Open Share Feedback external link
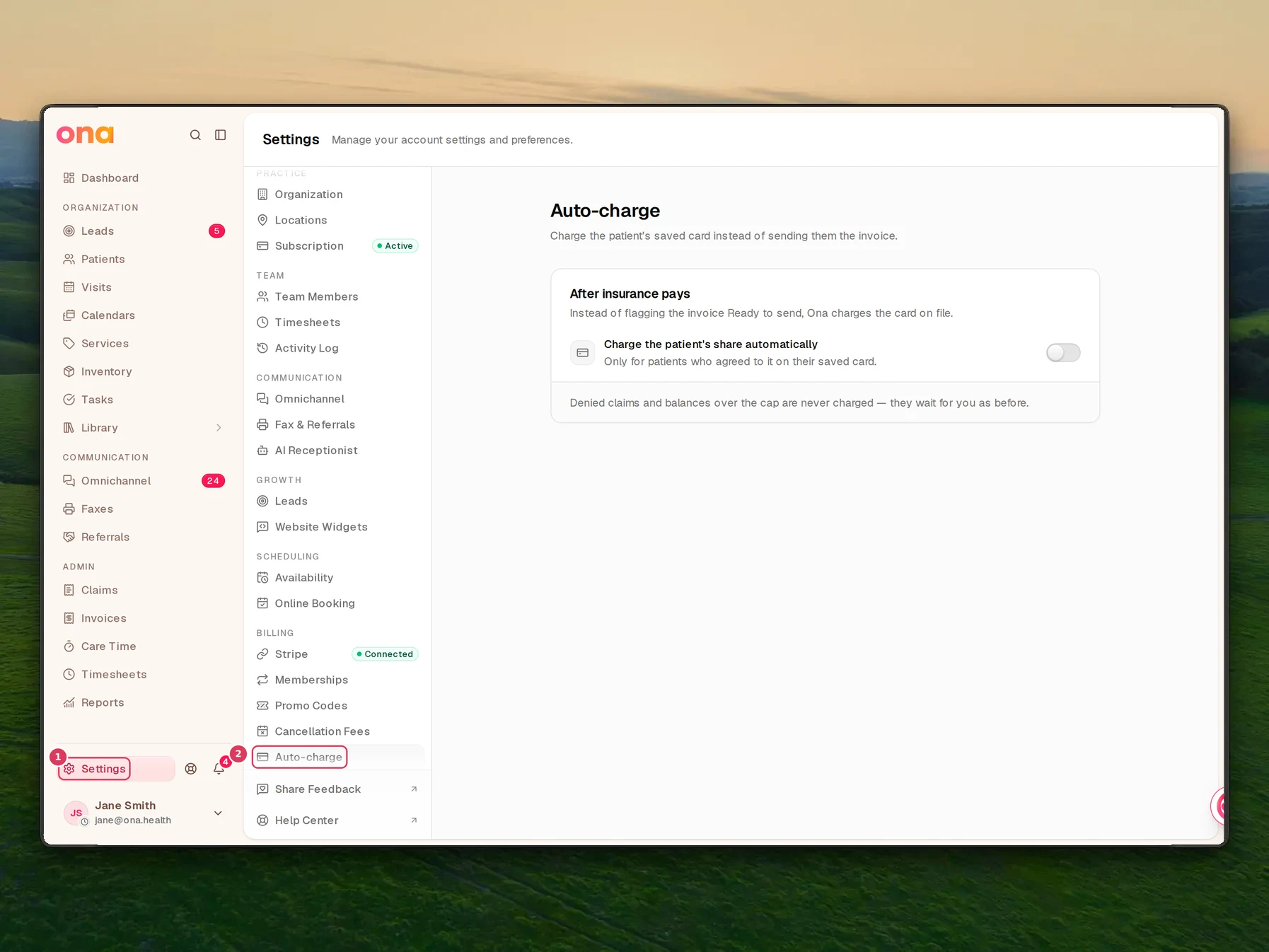 click(x=337, y=789)
